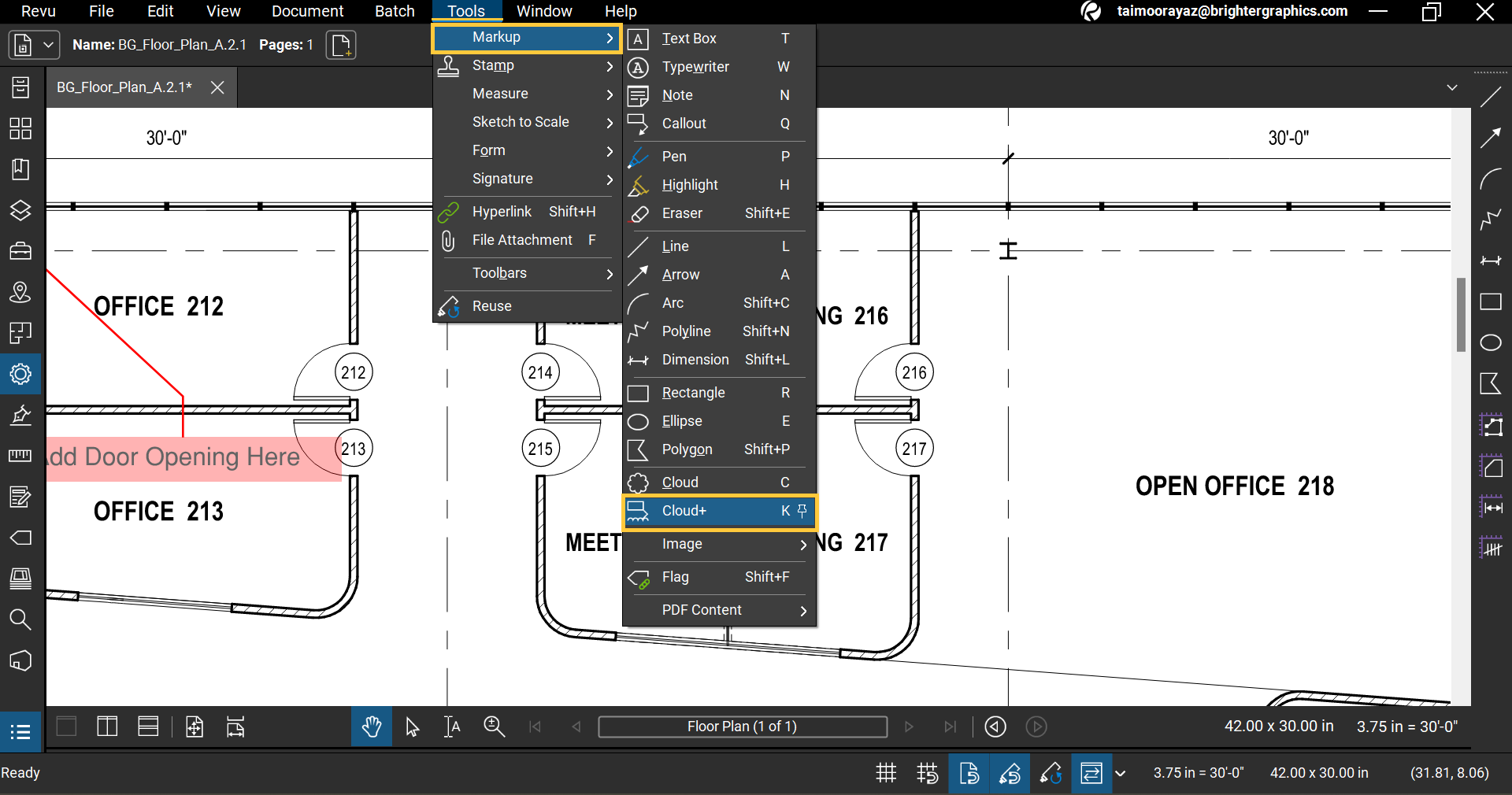Toggle Snap to Content in status bar
Image resolution: width=1512 pixels, height=795 pixels.
pos(969,773)
